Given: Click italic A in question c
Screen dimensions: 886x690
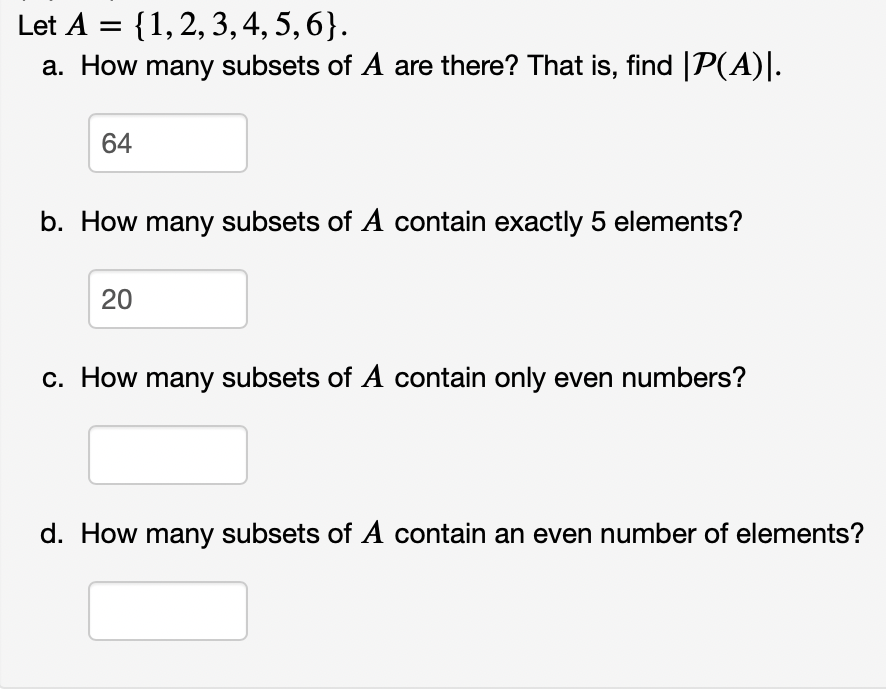Looking at the screenshot, I should [373, 377].
